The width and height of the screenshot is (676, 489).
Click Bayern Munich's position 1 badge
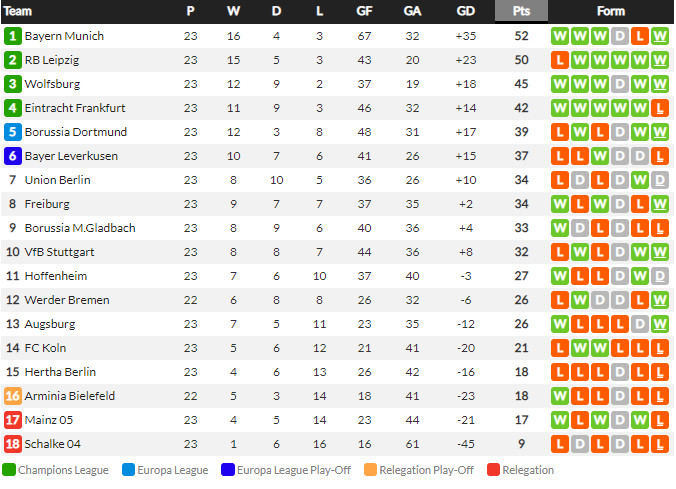pyautogui.click(x=13, y=36)
